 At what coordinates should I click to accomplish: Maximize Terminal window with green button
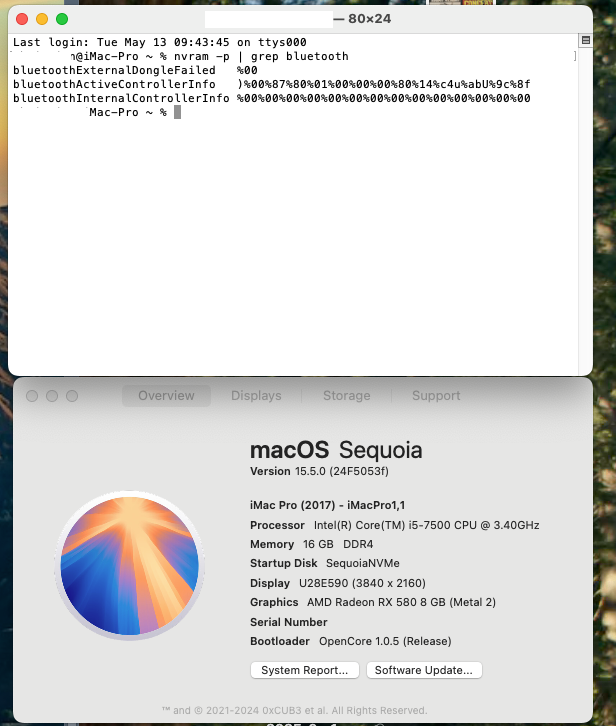pyautogui.click(x=62, y=19)
